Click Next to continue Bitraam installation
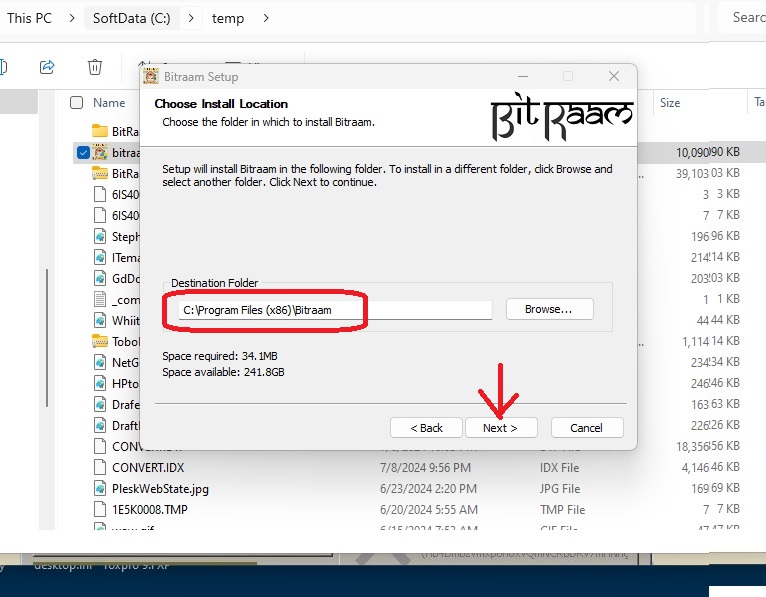The image size is (766, 597). (x=501, y=428)
